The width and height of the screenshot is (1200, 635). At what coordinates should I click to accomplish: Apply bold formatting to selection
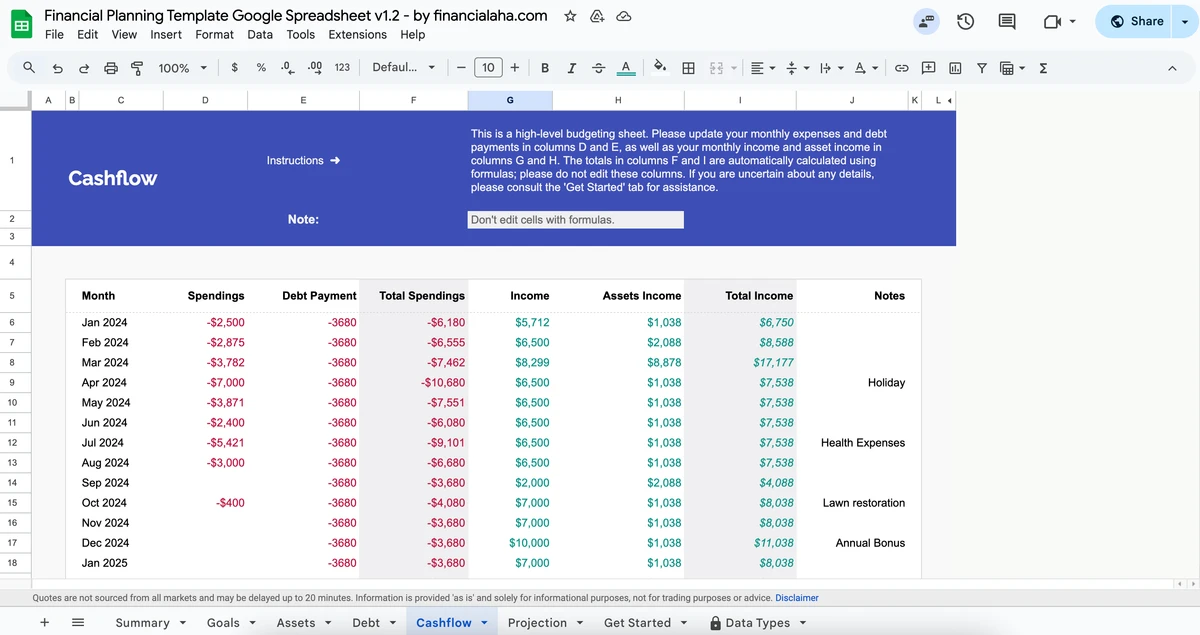click(545, 67)
